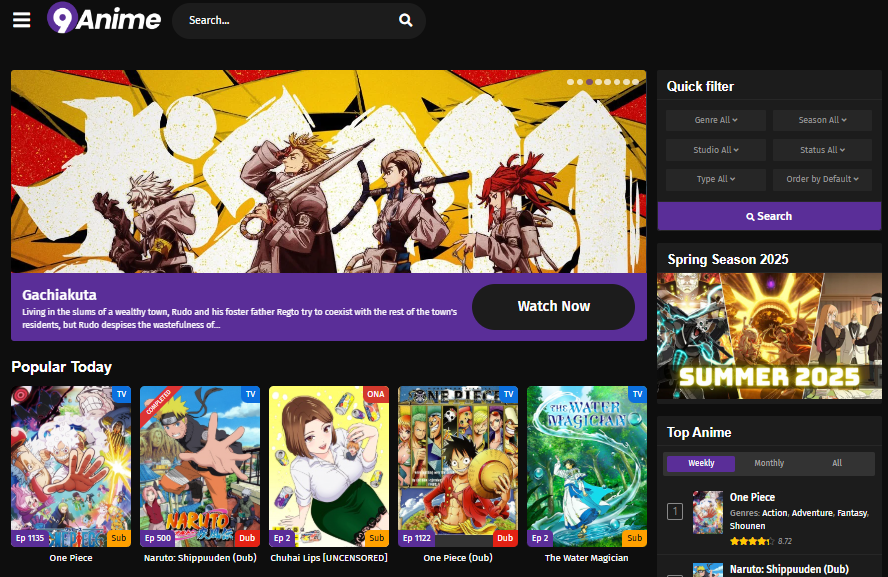Switch Top Anime to Weekly tab
Viewport: 888px width, 577px height.
point(701,463)
